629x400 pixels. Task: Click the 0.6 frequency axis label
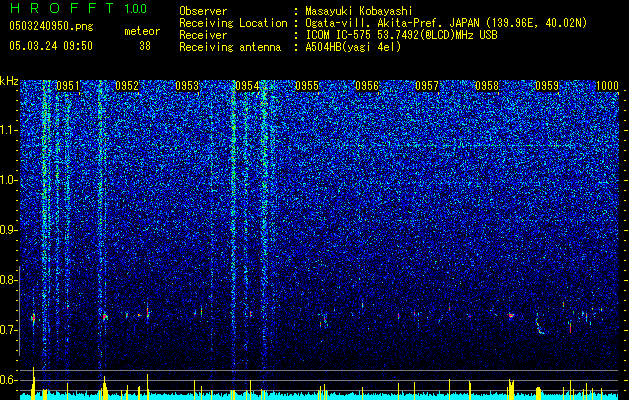[x=9, y=380]
